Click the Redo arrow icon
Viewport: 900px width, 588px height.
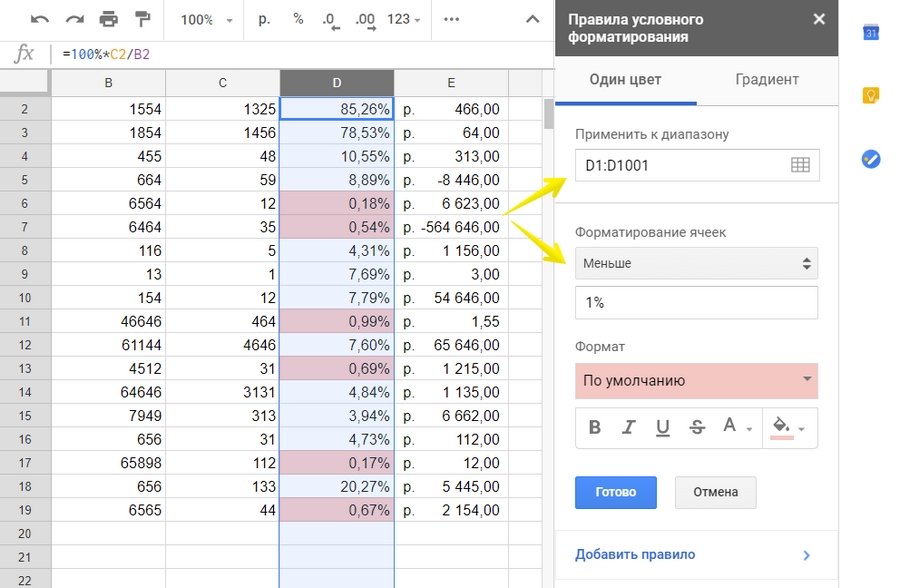pyautogui.click(x=74, y=19)
